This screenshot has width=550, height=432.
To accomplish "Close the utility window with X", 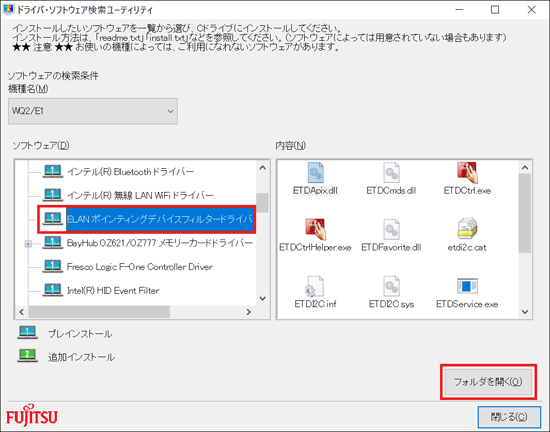I will tap(531, 9).
